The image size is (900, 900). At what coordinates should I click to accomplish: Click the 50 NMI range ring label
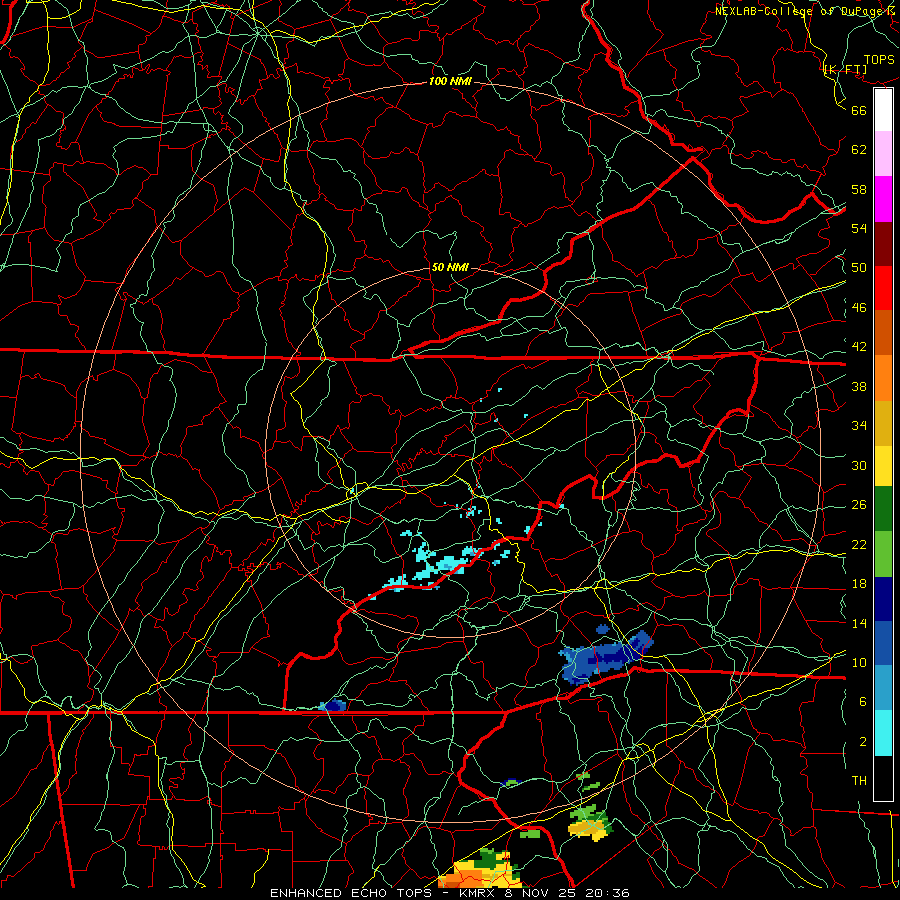click(x=450, y=267)
